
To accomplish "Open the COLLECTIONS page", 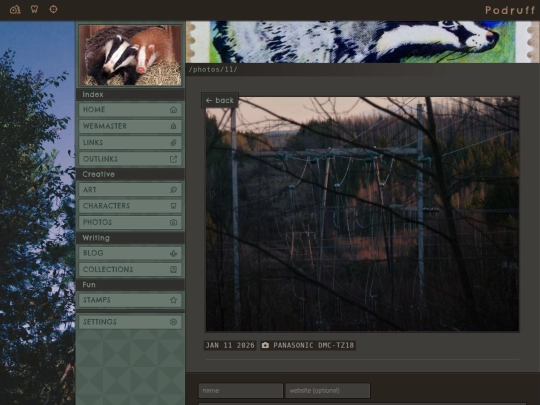I will (x=130, y=269).
